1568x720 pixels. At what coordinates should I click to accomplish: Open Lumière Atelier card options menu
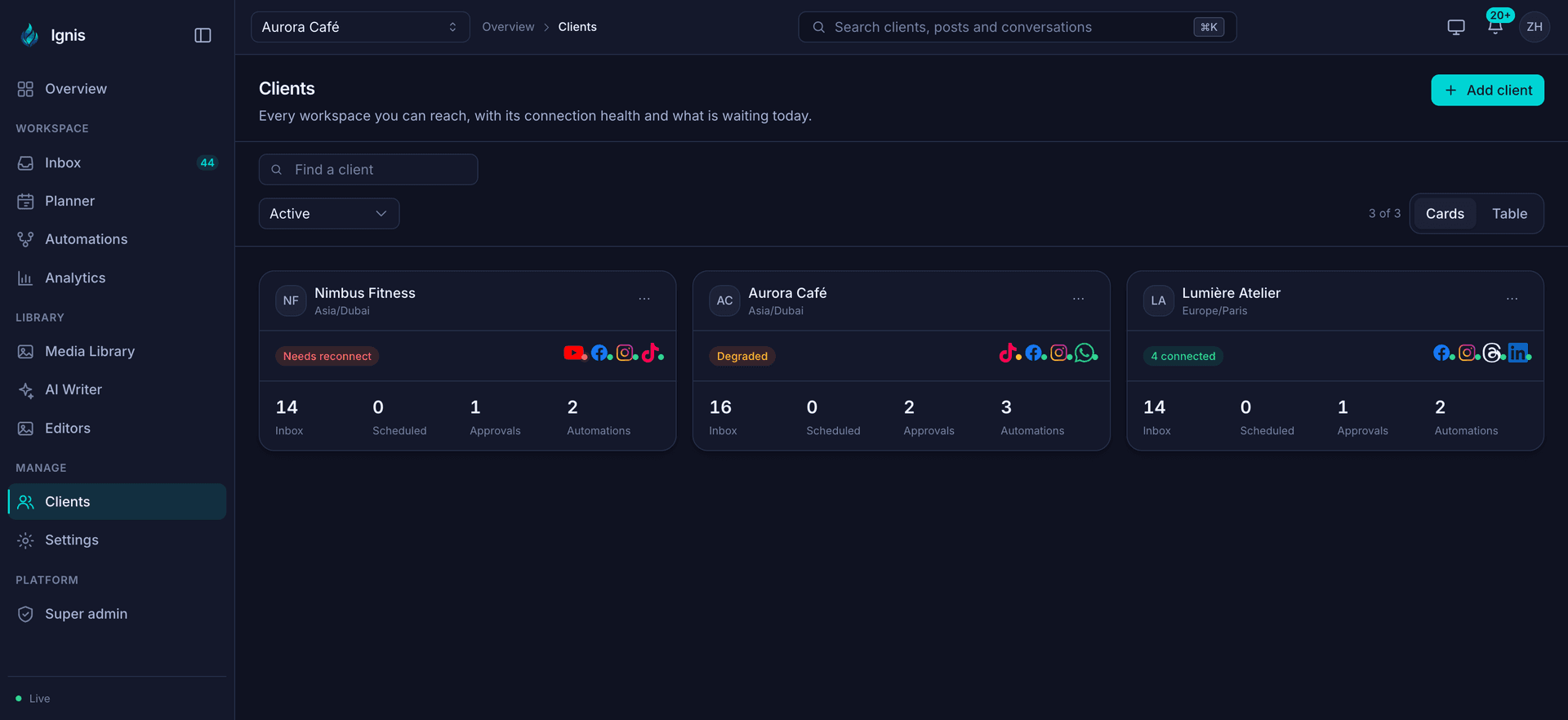point(1512,300)
